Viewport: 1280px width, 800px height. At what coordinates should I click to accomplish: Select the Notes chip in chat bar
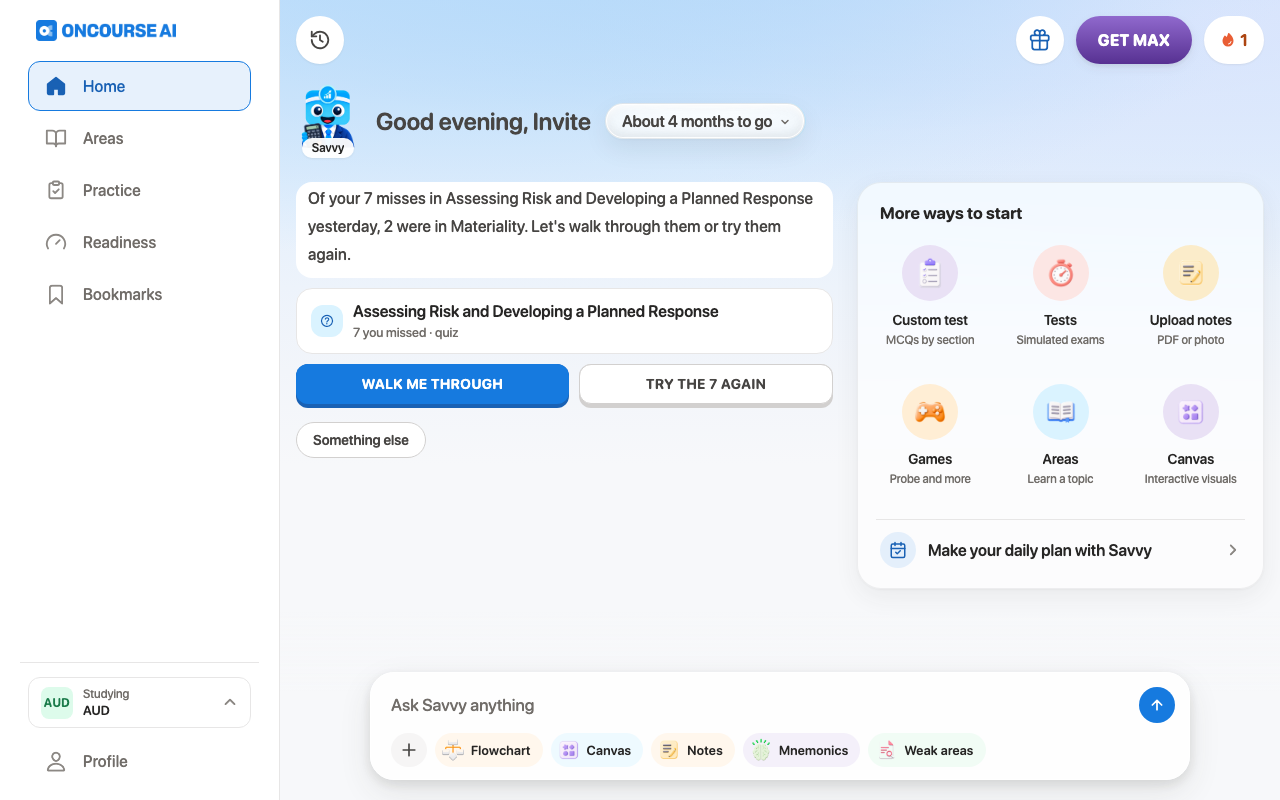coord(693,750)
